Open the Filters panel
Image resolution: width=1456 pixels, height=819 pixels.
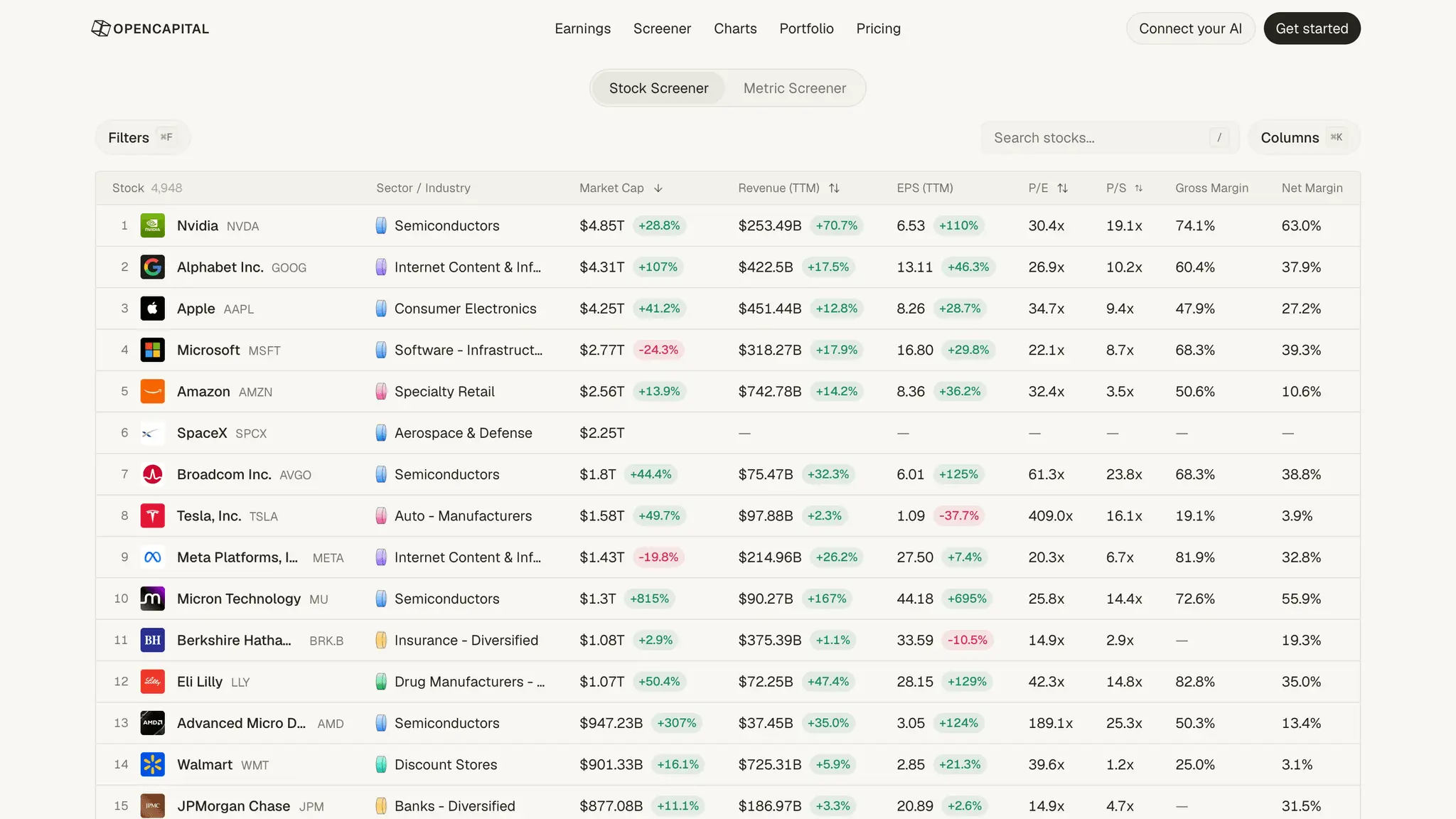click(x=142, y=137)
